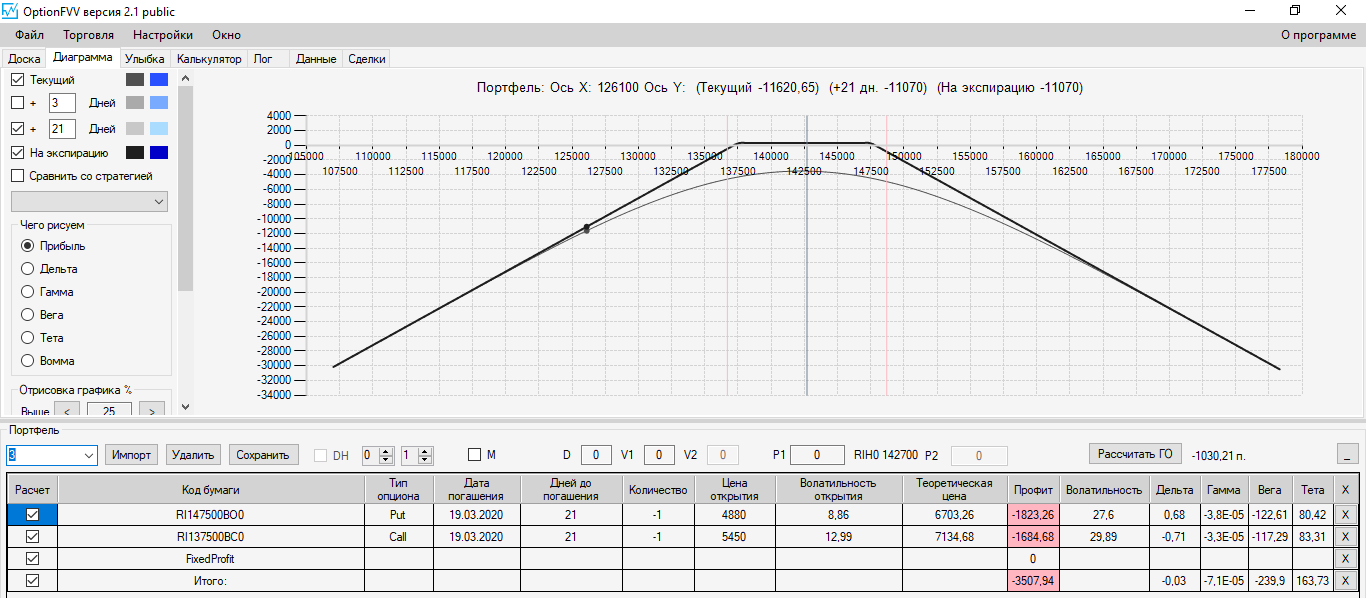Open the Окно menu
This screenshot has width=1366, height=598.
(226, 35)
